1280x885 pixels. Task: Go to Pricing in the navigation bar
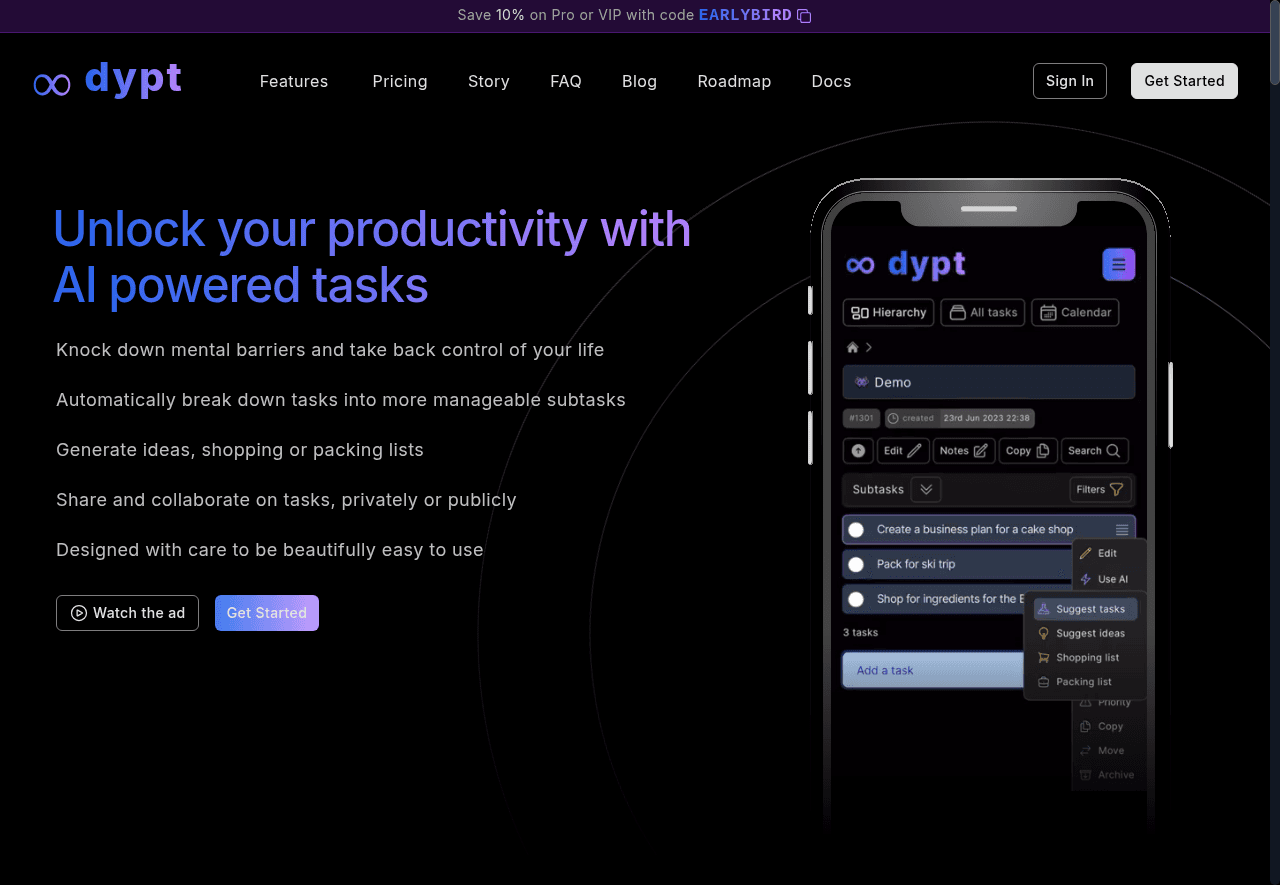click(400, 81)
